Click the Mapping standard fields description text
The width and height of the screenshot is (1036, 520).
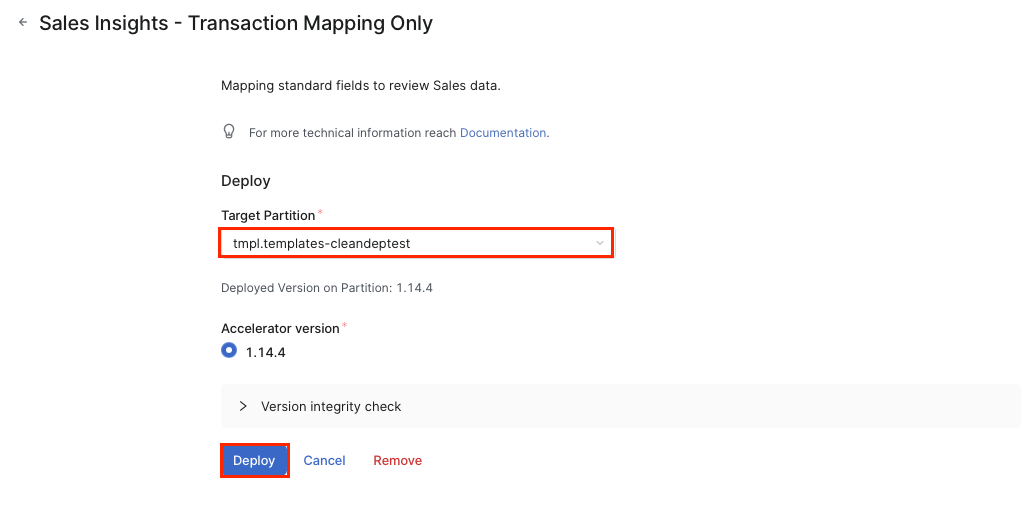coord(360,86)
